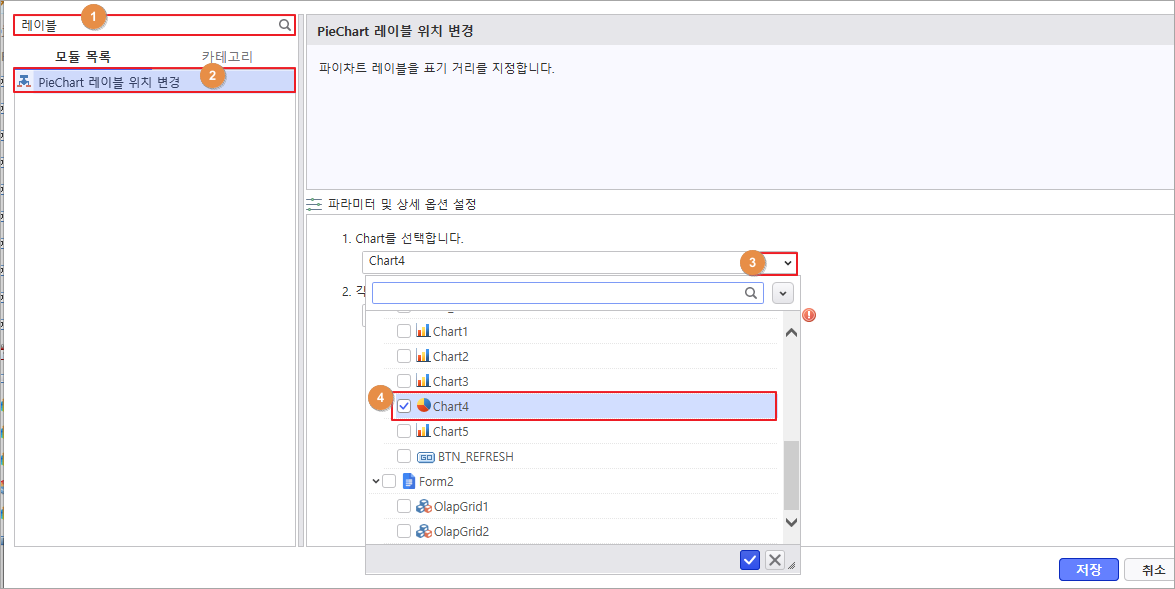The height and width of the screenshot is (589, 1175).
Task: Click the Chart4 pie chart icon
Action: [423, 406]
